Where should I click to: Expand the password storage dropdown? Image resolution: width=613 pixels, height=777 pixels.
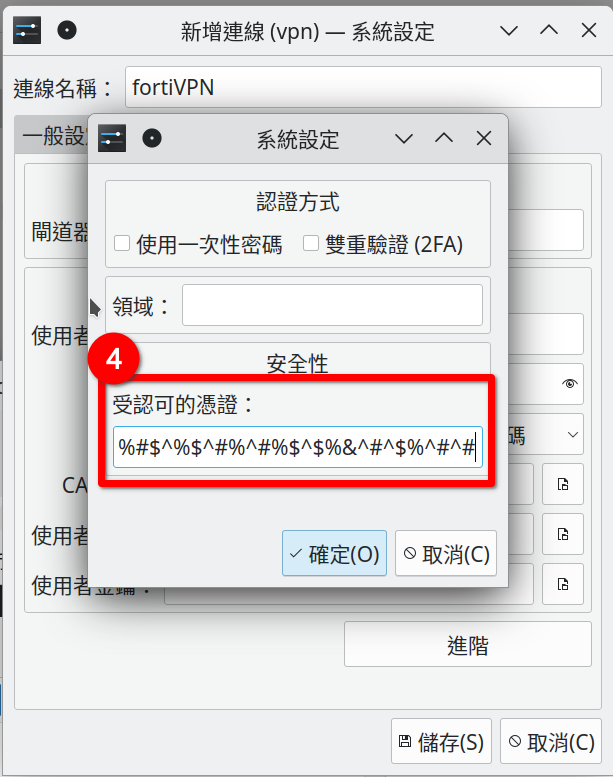572,435
